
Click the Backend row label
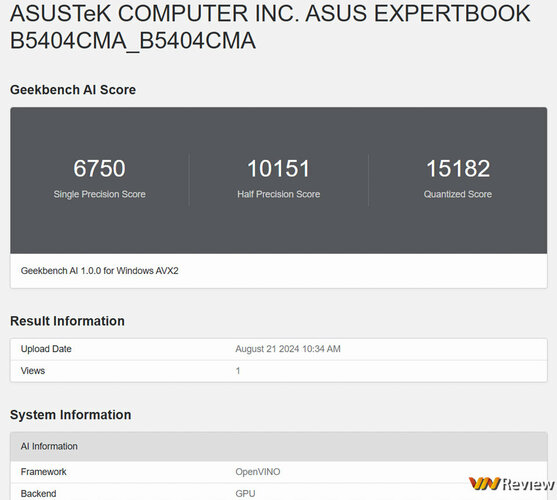point(38,494)
